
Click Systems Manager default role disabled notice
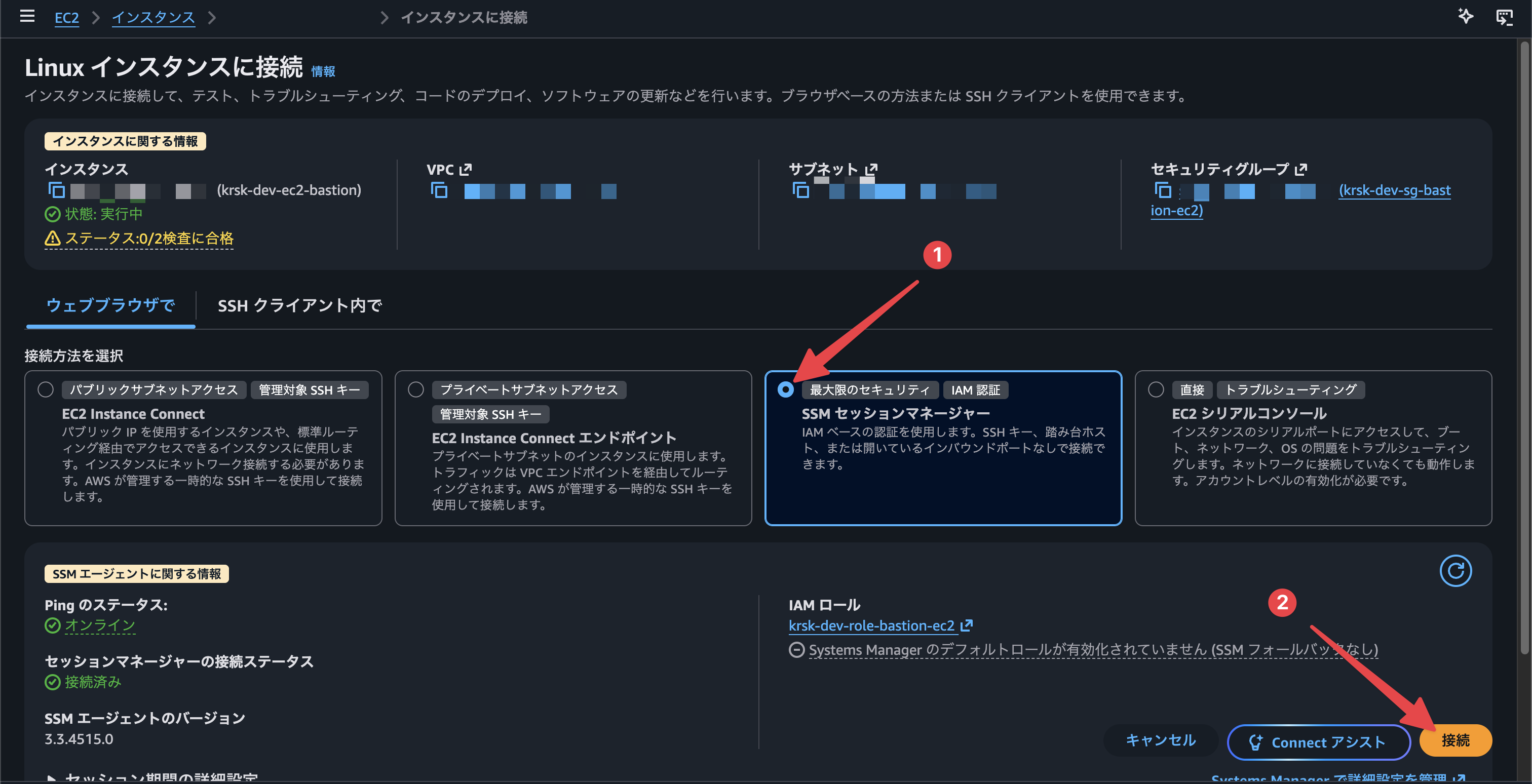click(x=1093, y=650)
